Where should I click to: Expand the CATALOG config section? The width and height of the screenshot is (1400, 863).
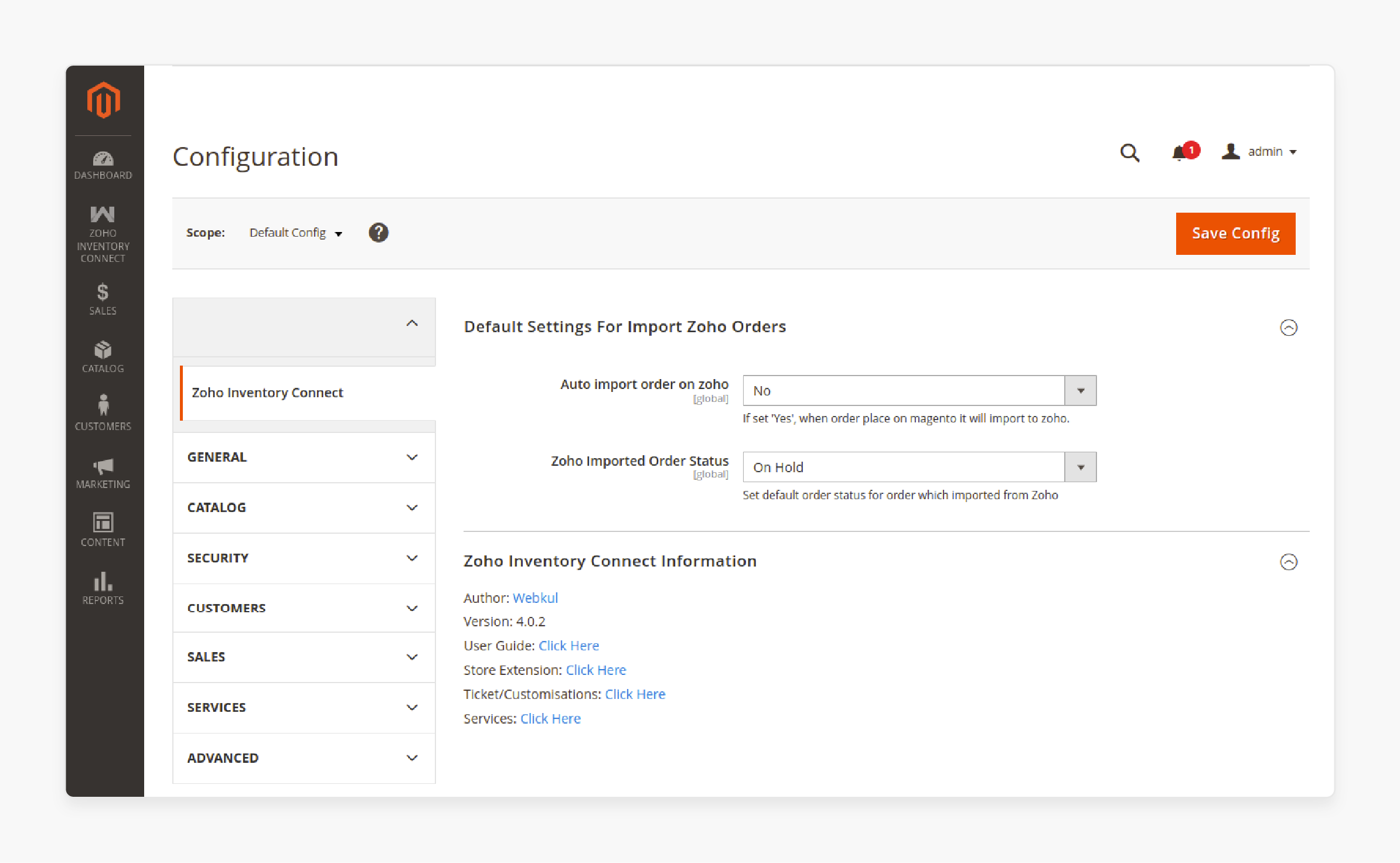point(304,507)
